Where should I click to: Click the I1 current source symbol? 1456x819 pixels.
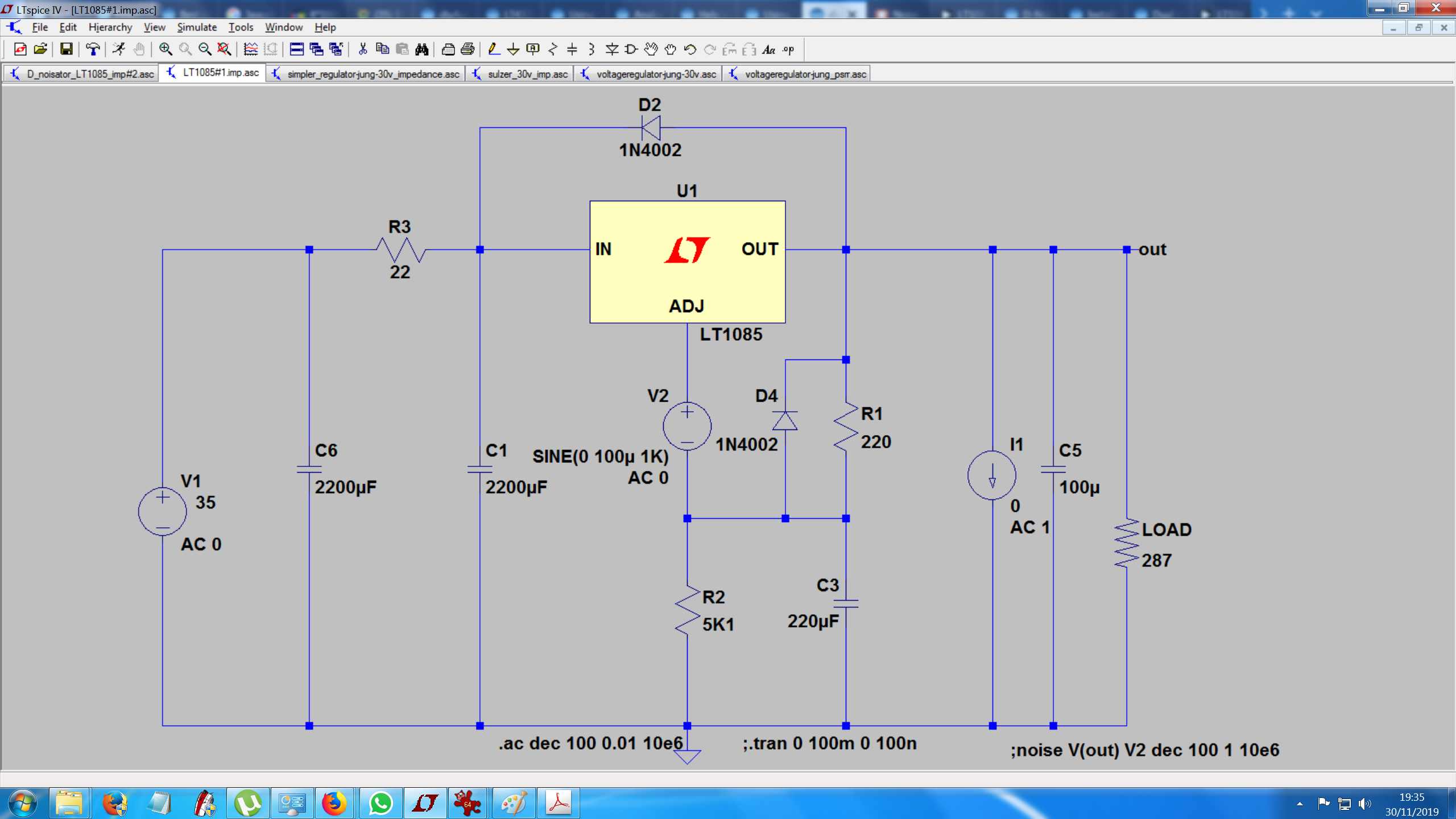992,475
